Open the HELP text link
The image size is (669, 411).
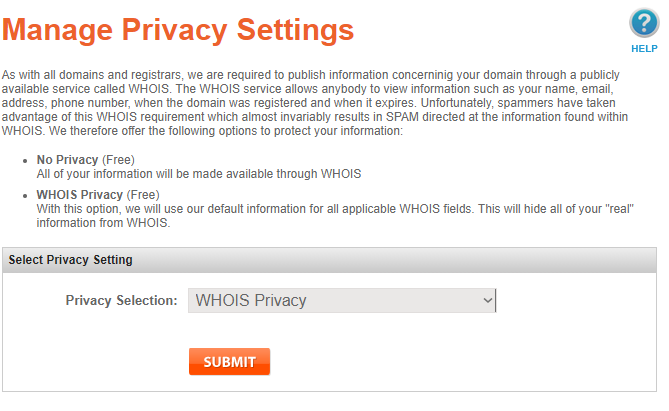click(643, 48)
